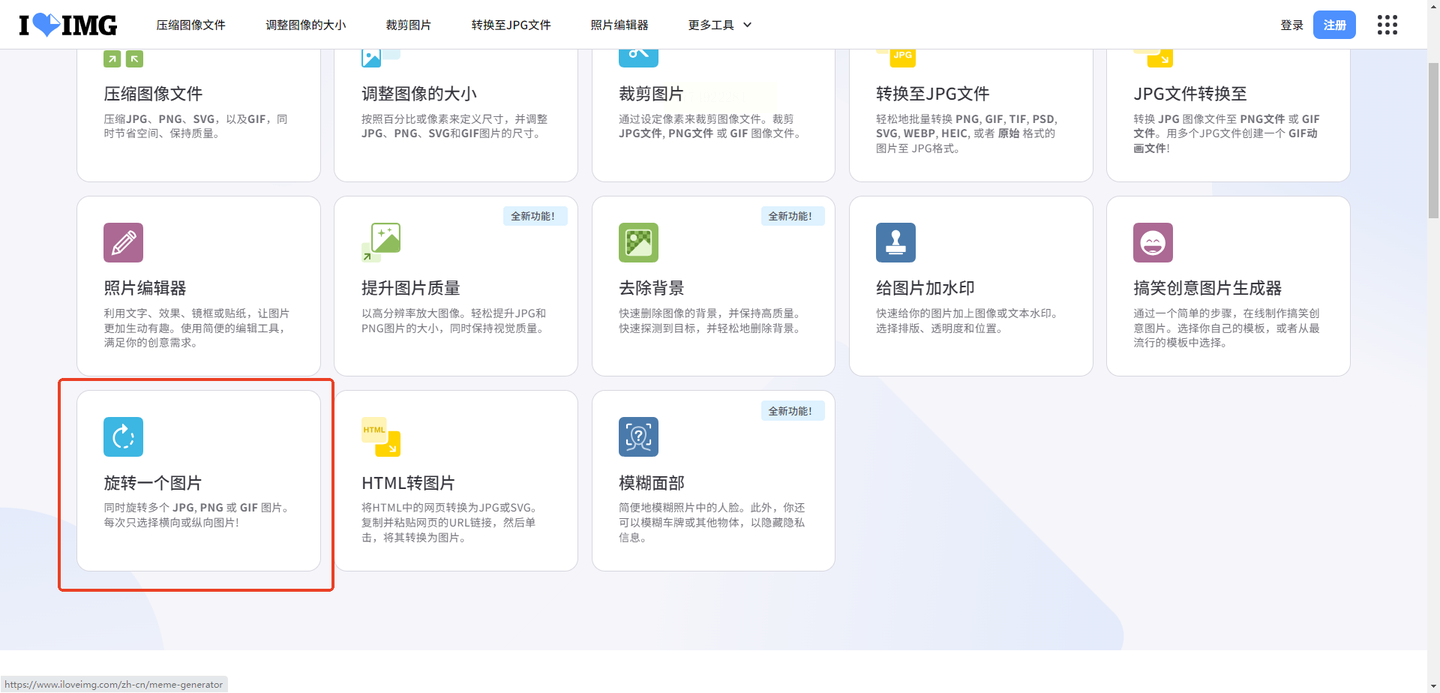Open the 旋转一个图片 card title
The height and width of the screenshot is (693, 1440).
click(x=153, y=483)
